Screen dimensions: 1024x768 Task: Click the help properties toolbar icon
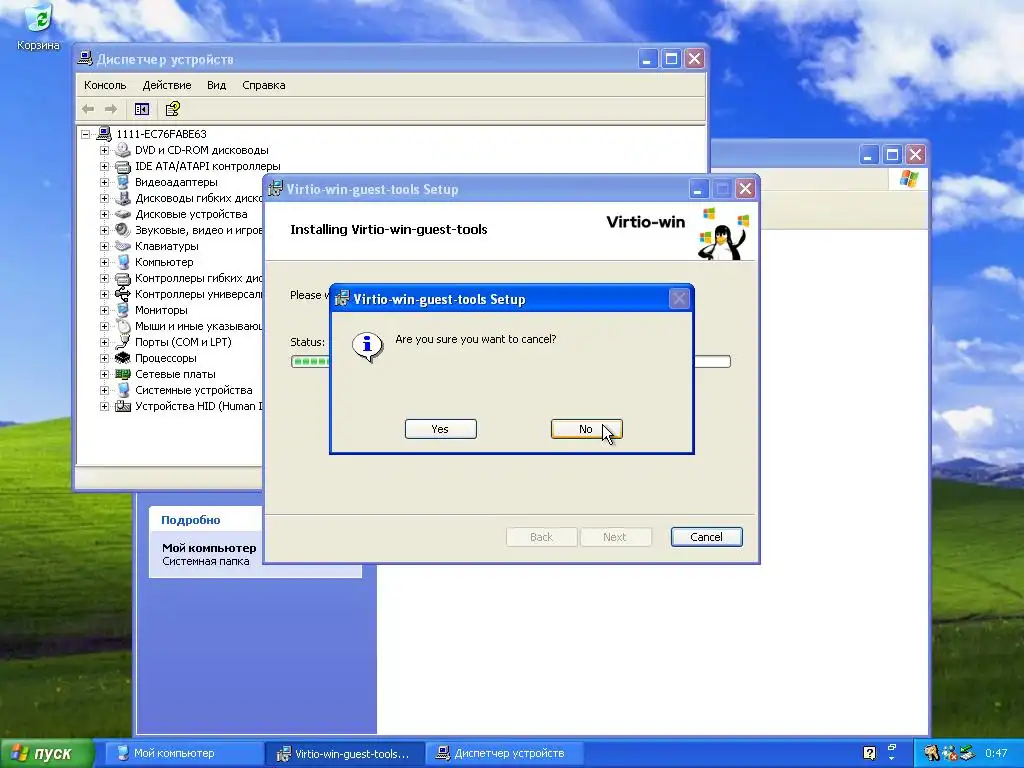tap(172, 109)
